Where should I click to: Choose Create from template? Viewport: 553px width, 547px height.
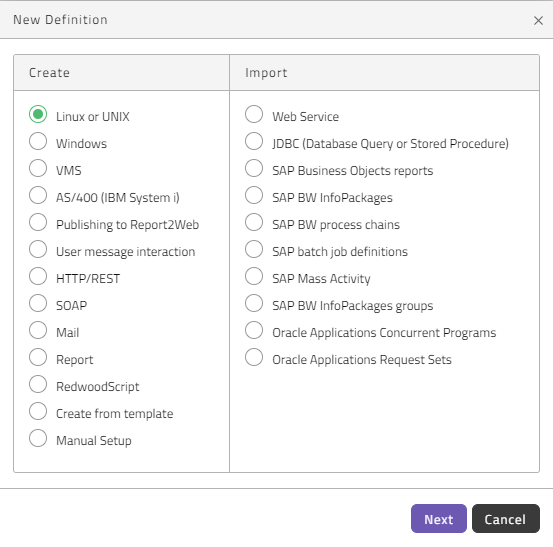click(38, 411)
